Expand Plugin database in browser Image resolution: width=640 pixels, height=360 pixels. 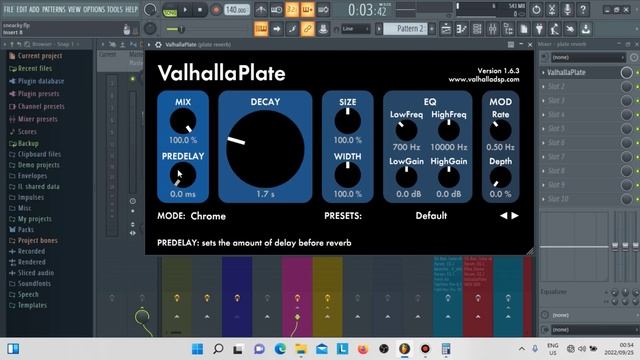click(x=37, y=81)
